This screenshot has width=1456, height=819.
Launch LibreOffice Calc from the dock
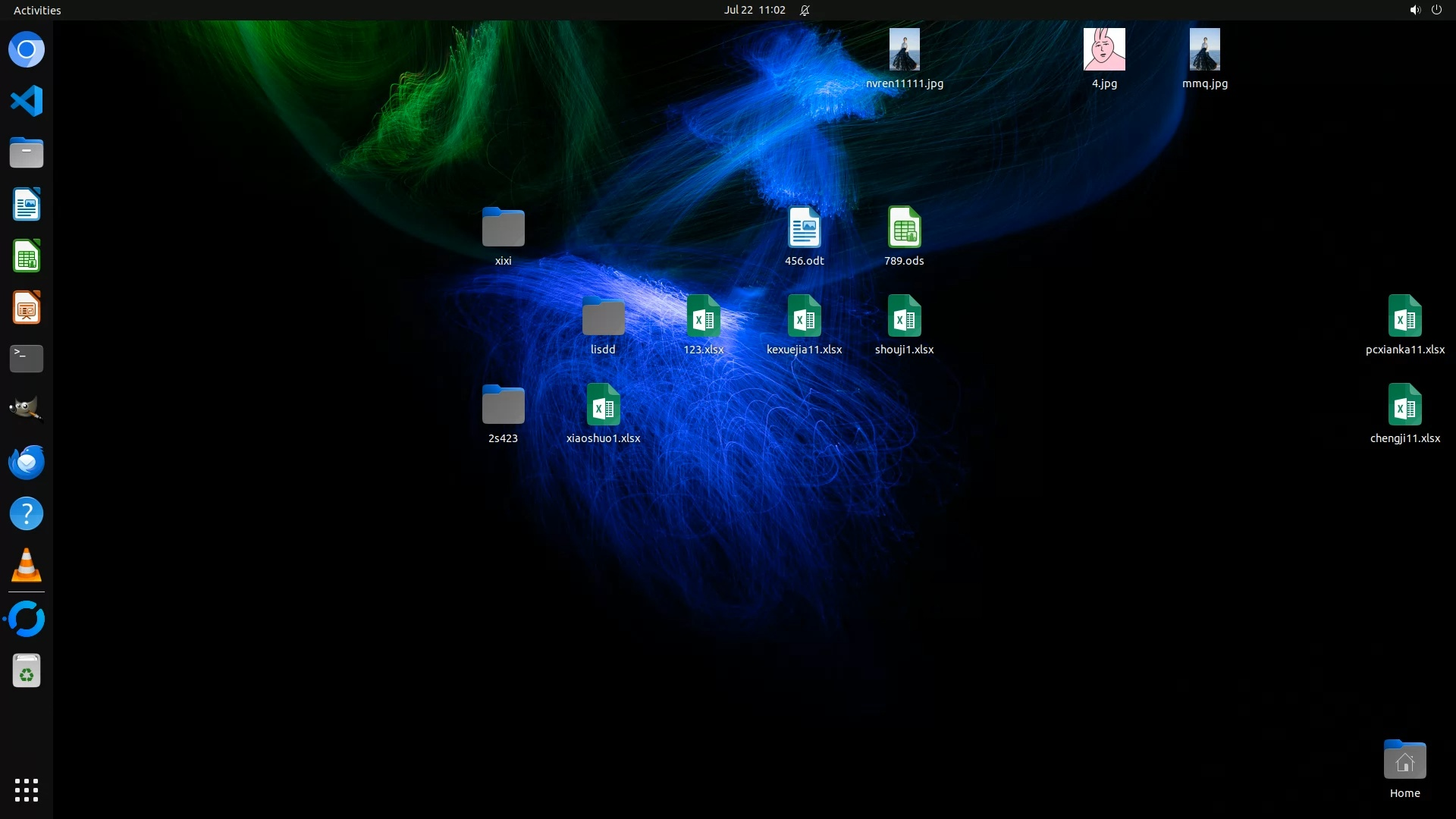(x=27, y=256)
